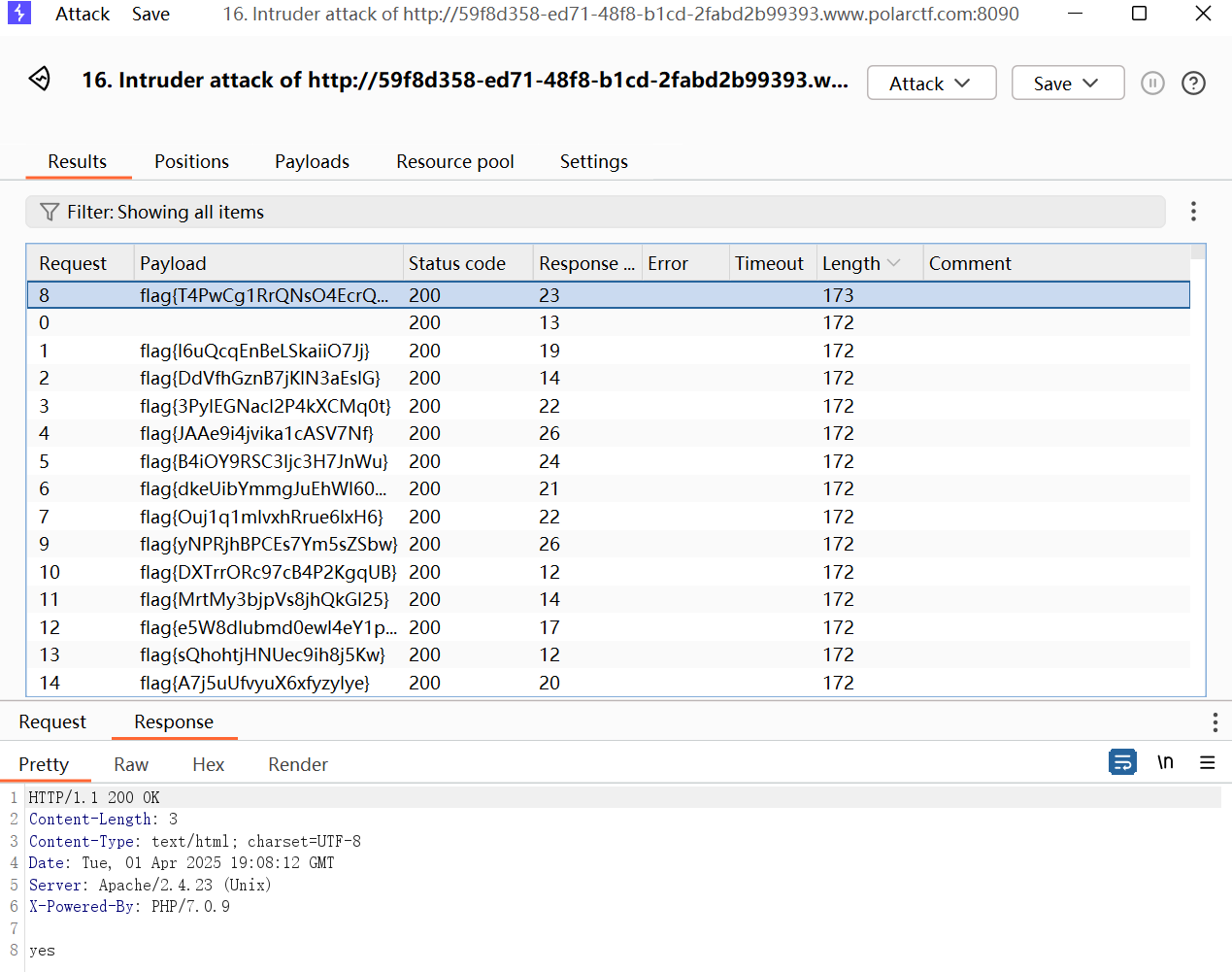Select row flag{Ouj1q1mlvxhRrue6lxH6}

pyautogui.click(x=609, y=517)
